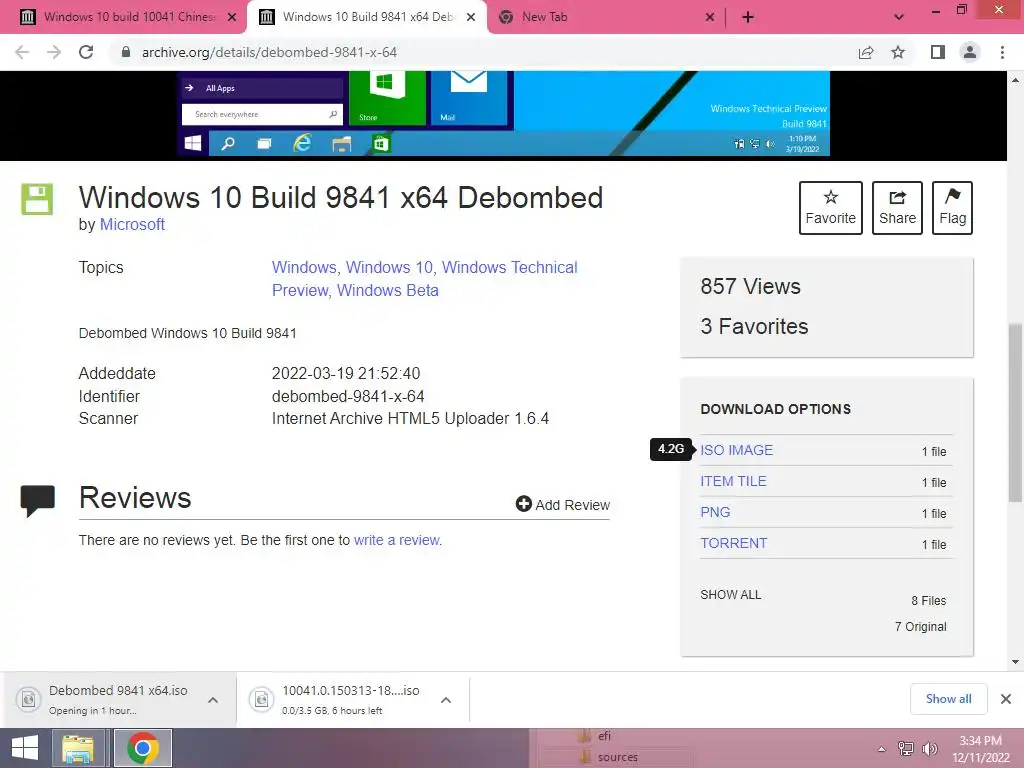Close the downloads bar
This screenshot has width=1024, height=768.
tap(1006, 699)
